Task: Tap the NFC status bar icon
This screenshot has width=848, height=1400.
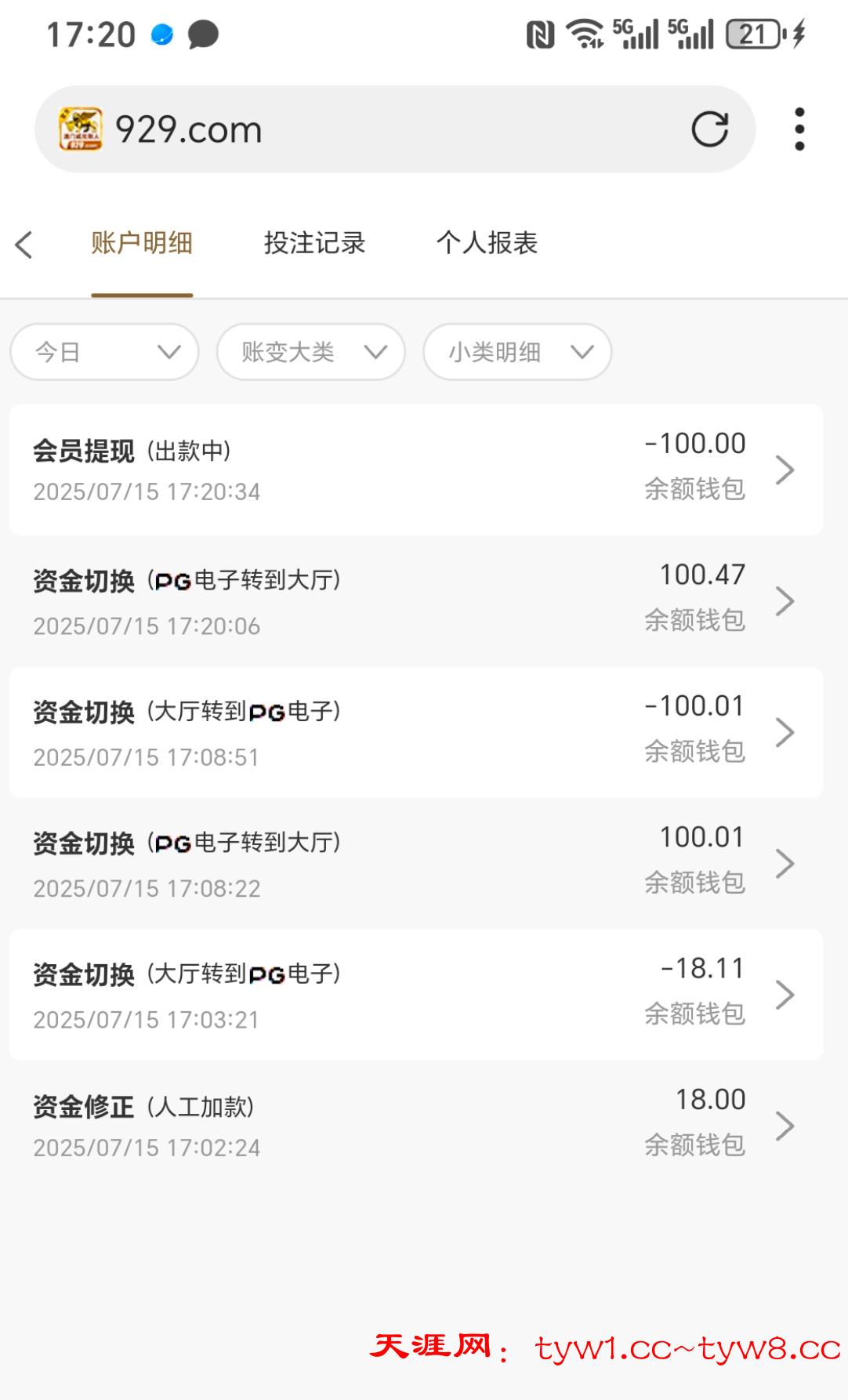Action: [539, 35]
